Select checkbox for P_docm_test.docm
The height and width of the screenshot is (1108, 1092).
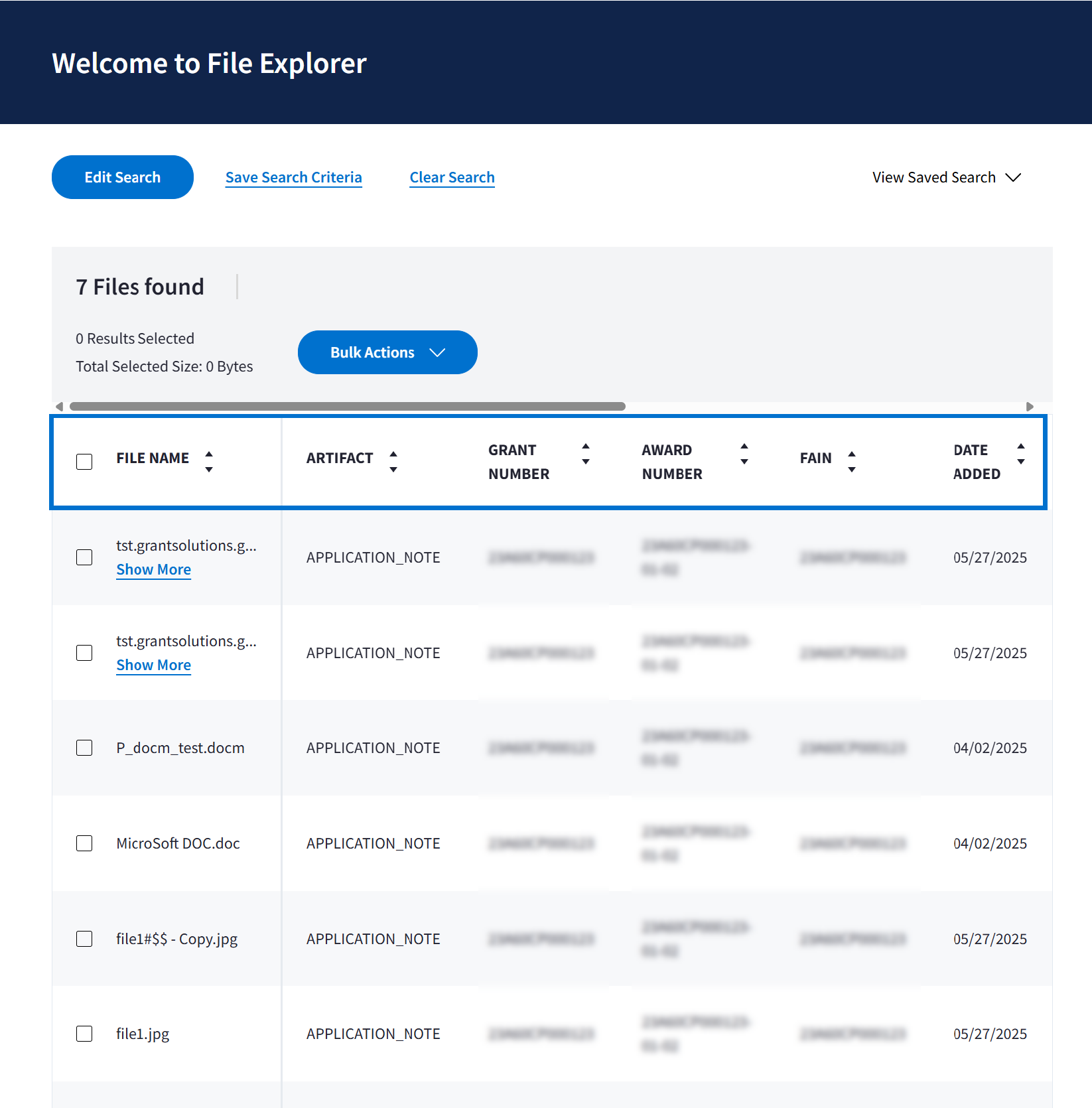84,748
